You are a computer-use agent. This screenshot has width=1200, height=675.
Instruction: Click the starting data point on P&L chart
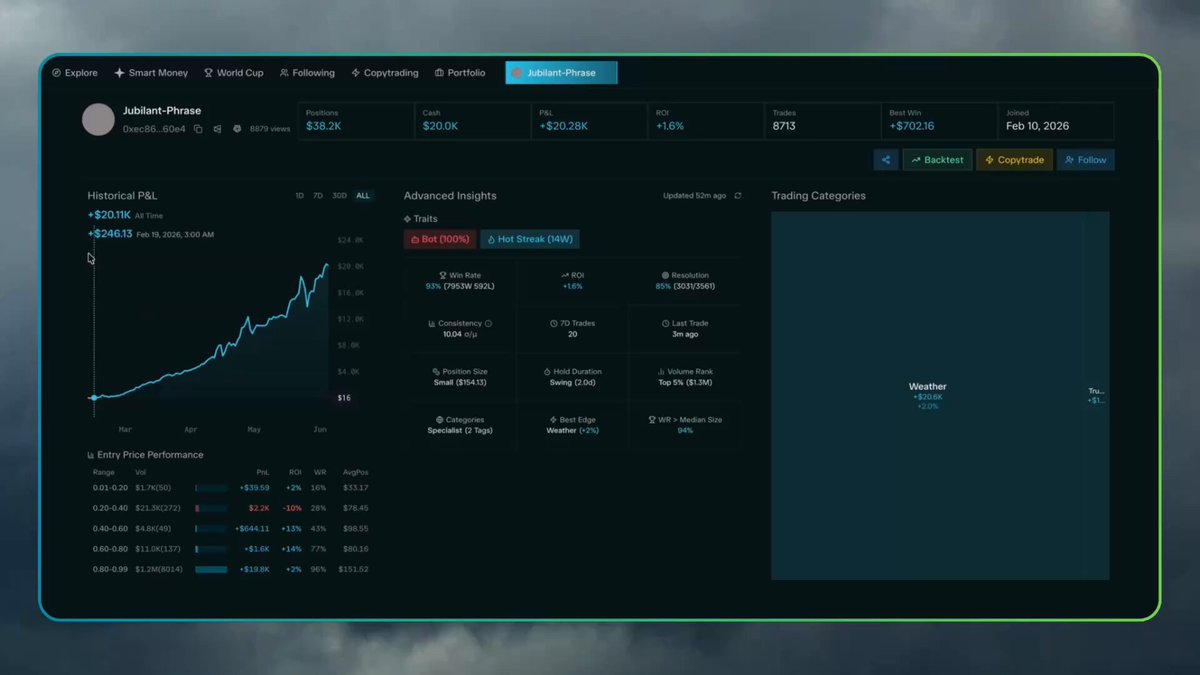pyautogui.click(x=94, y=398)
